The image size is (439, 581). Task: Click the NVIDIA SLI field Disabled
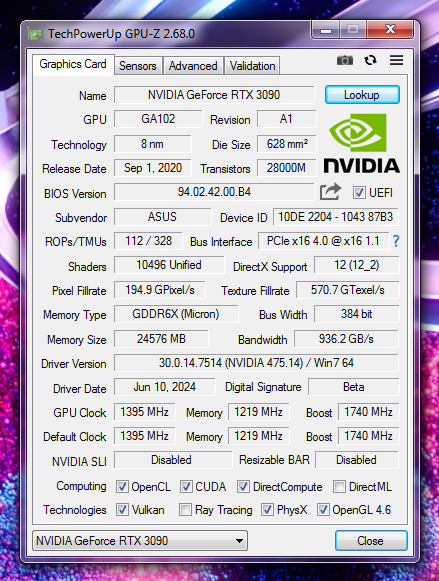tap(173, 460)
